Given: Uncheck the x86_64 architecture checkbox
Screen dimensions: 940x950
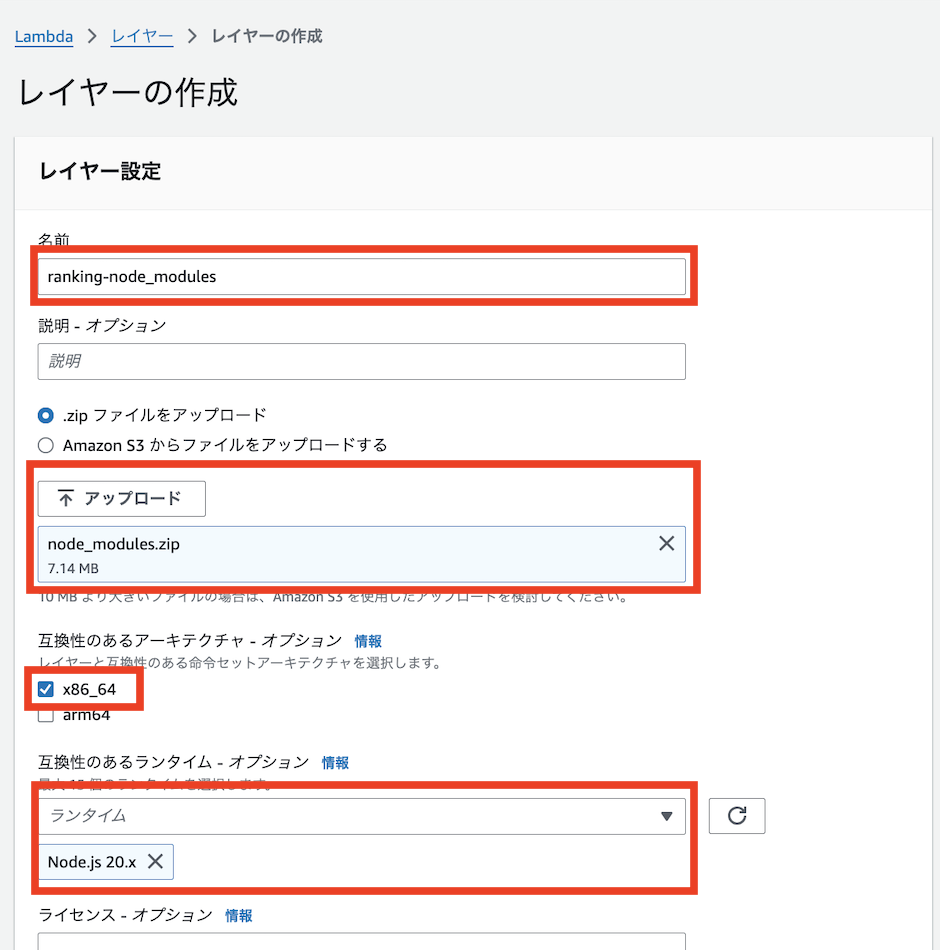Looking at the screenshot, I should tap(45, 689).
